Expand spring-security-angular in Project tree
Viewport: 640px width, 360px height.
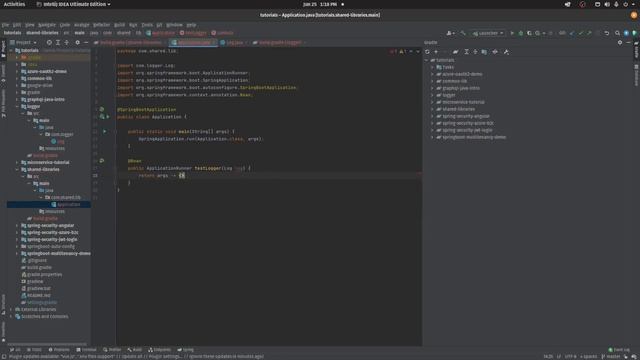pyautogui.click(x=17, y=225)
